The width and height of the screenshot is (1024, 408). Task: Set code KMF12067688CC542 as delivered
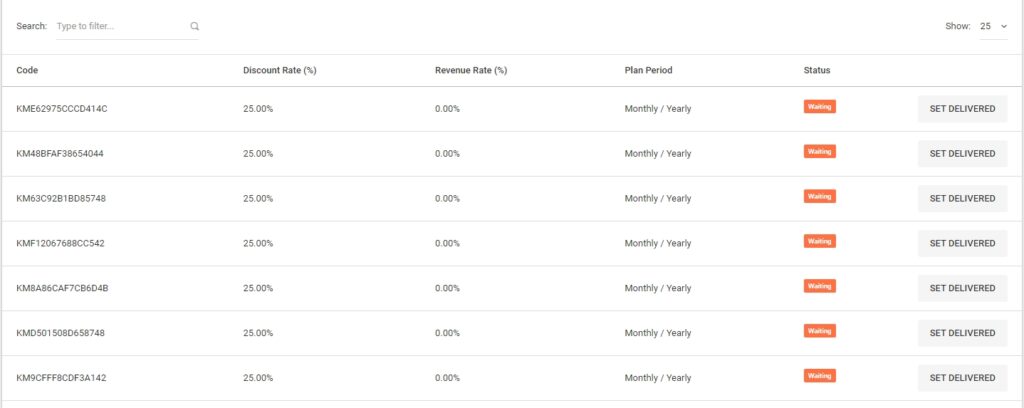coord(962,243)
